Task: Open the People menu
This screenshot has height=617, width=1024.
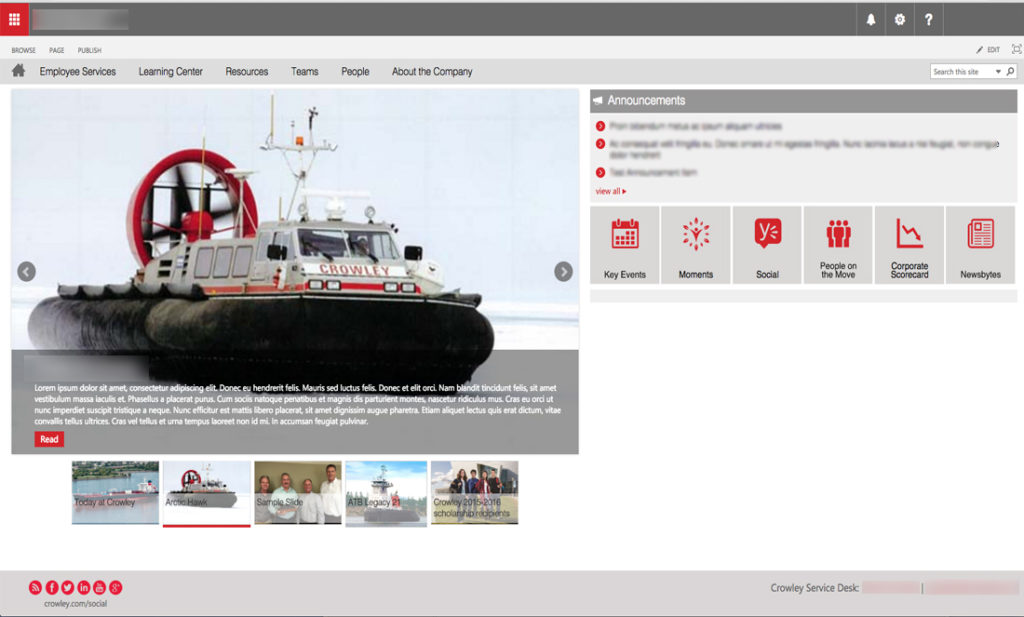Action: [355, 72]
